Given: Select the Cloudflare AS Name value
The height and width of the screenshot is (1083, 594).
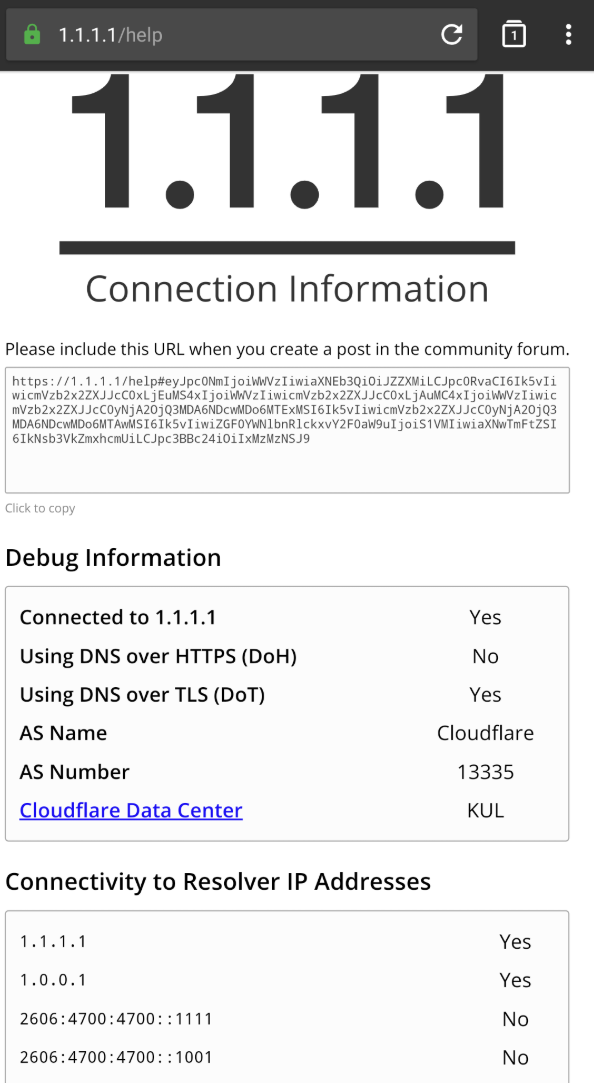Looking at the screenshot, I should click(486, 733).
